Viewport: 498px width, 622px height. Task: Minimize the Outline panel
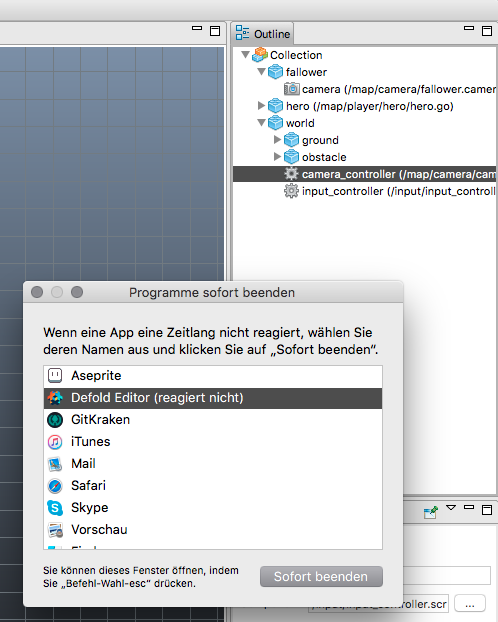[x=469, y=28]
